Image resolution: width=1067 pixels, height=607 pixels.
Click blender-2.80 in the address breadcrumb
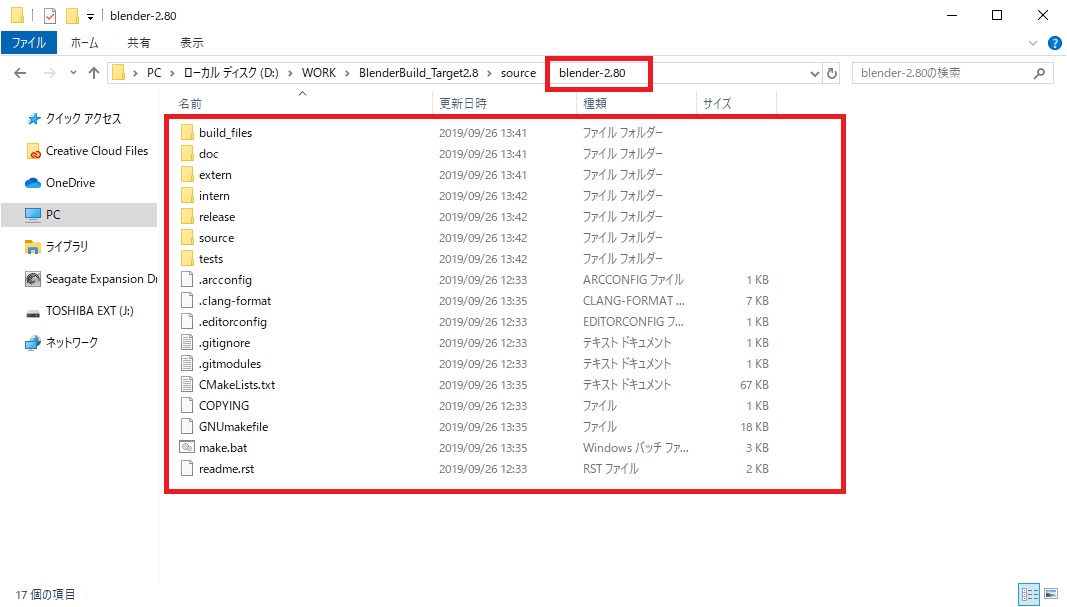point(592,73)
